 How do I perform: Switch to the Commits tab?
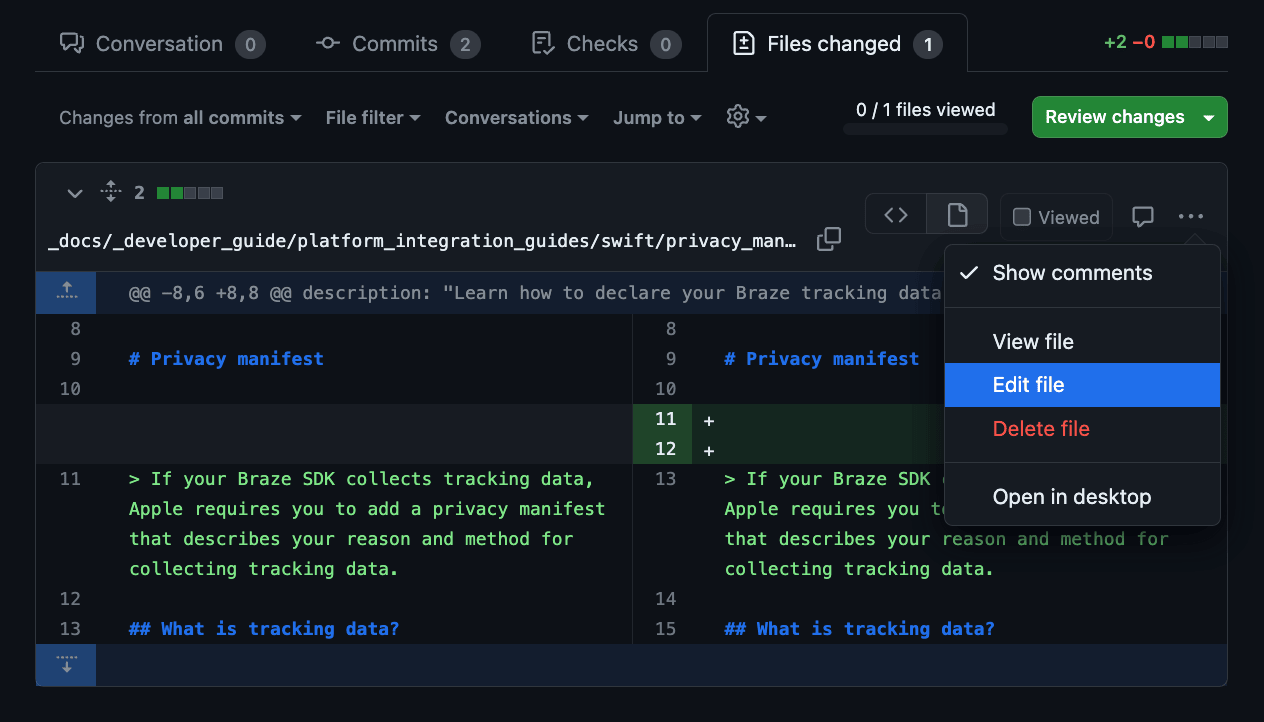[x=397, y=44]
